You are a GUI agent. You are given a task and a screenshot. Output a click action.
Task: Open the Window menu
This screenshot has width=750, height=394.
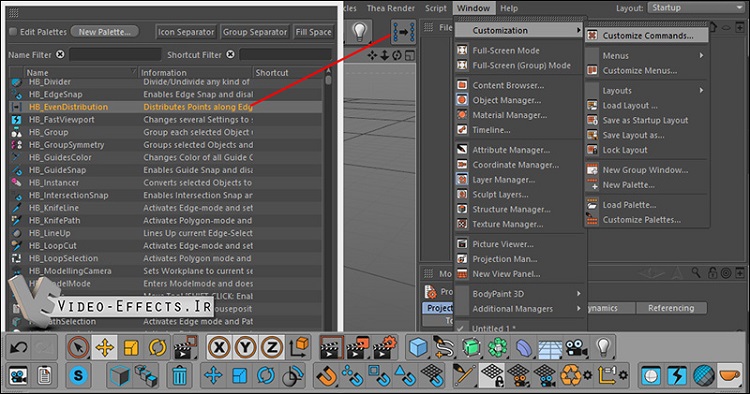point(473,8)
